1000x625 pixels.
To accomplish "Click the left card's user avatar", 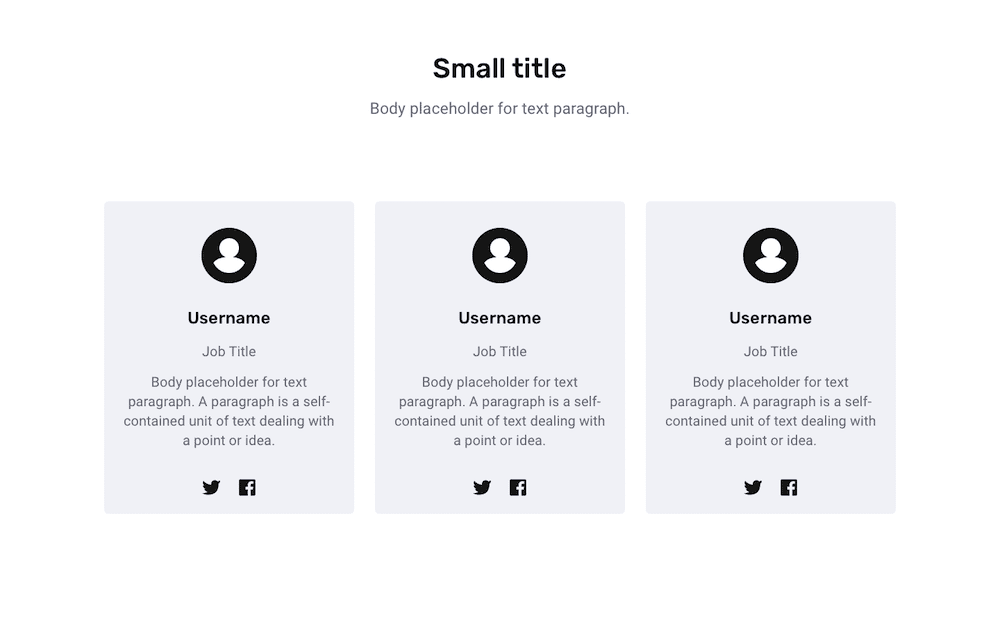I will tap(229, 255).
